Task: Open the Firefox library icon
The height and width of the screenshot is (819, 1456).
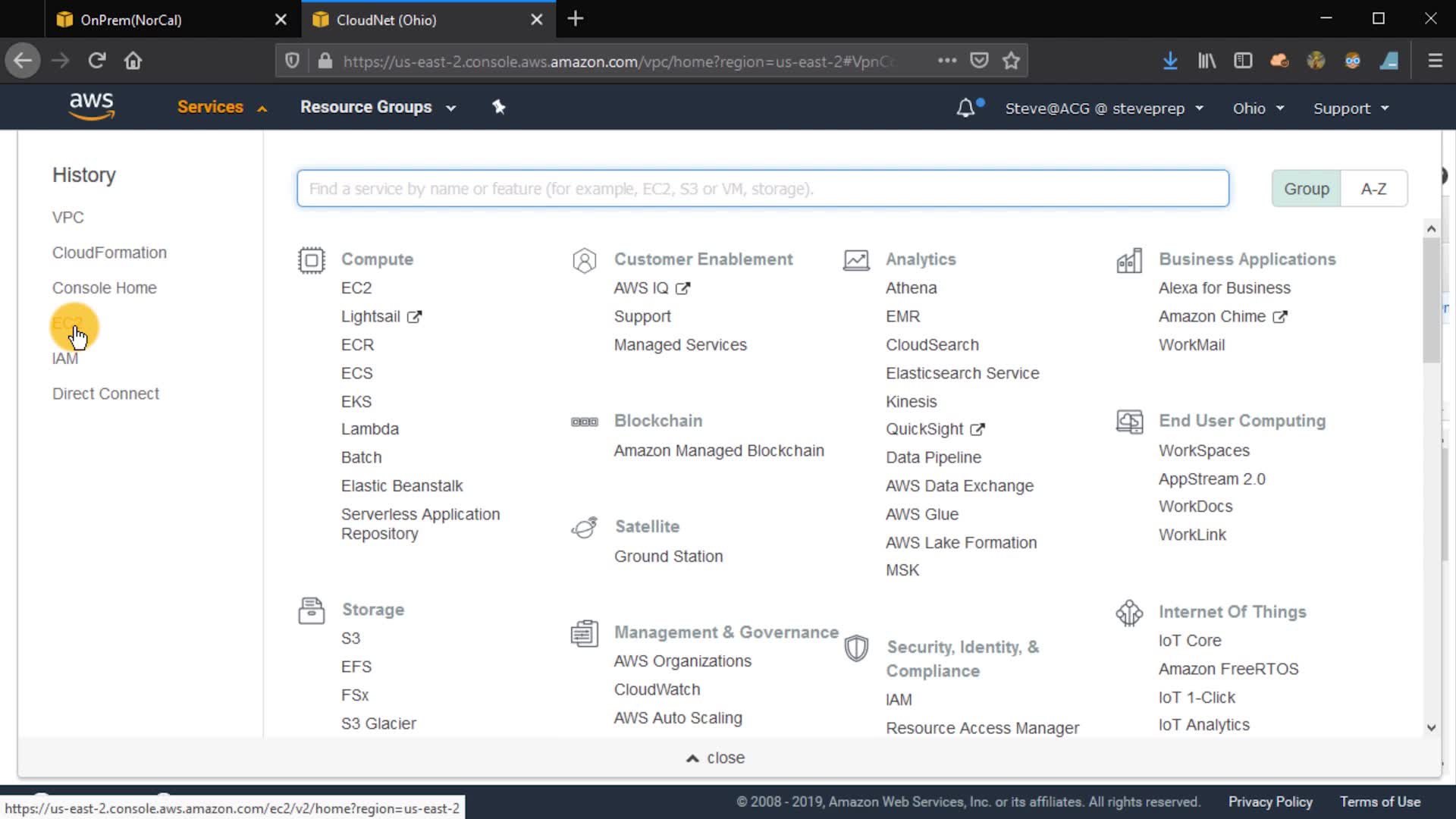Action: pyautogui.click(x=1207, y=61)
